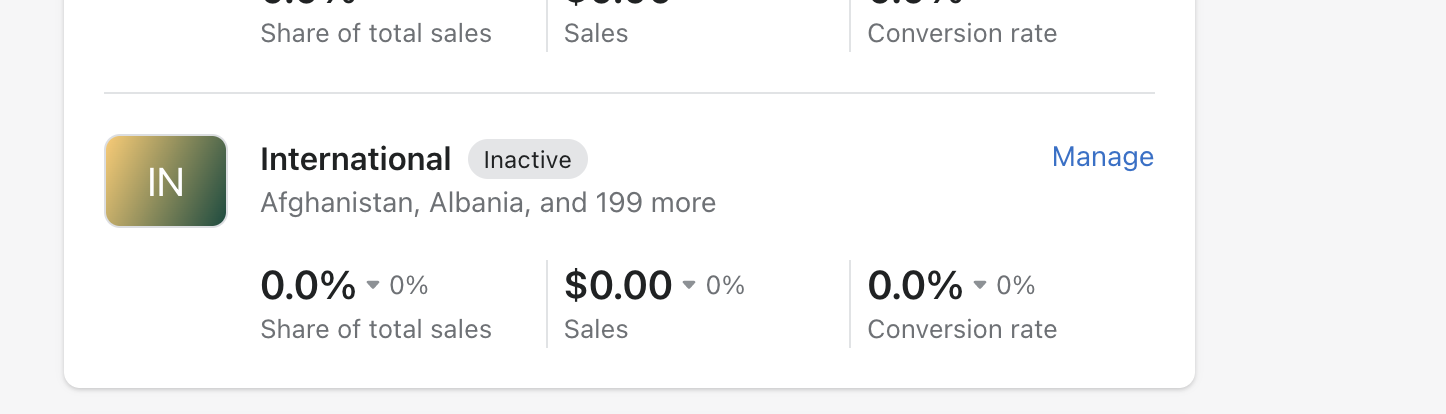The image size is (1446, 414).
Task: Click trend arrow beside $0.00 Sales
Action: pyautogui.click(x=689, y=286)
